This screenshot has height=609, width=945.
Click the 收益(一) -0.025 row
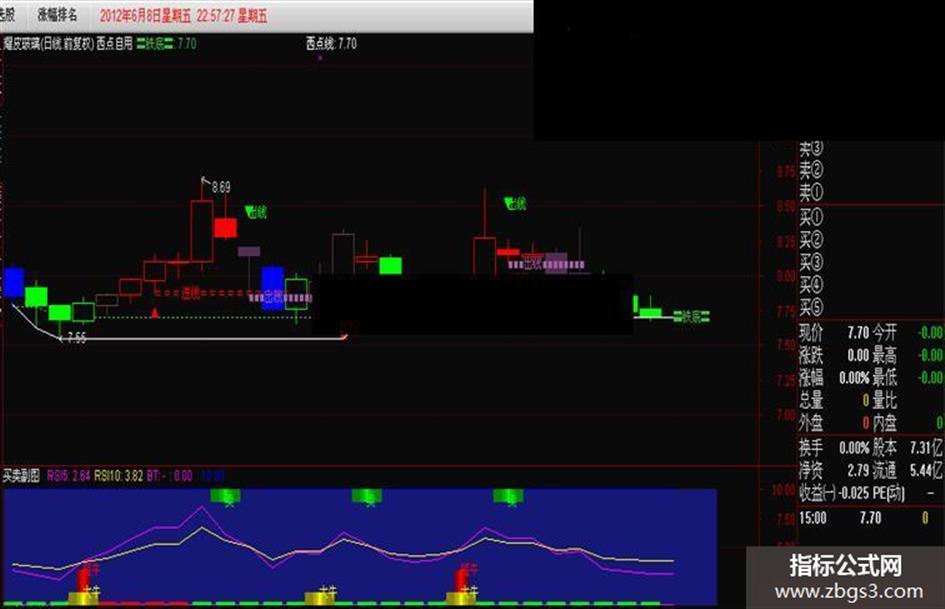point(834,493)
